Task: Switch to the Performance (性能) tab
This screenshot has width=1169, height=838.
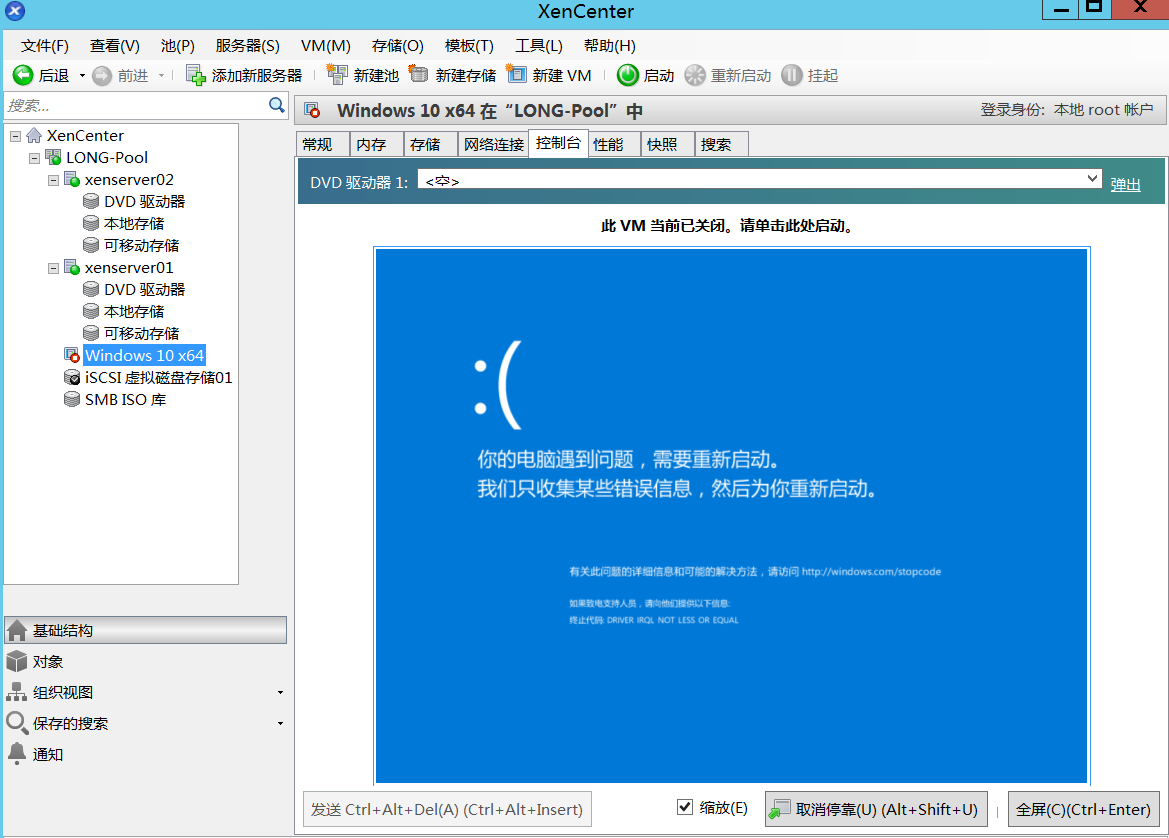Action: point(614,144)
